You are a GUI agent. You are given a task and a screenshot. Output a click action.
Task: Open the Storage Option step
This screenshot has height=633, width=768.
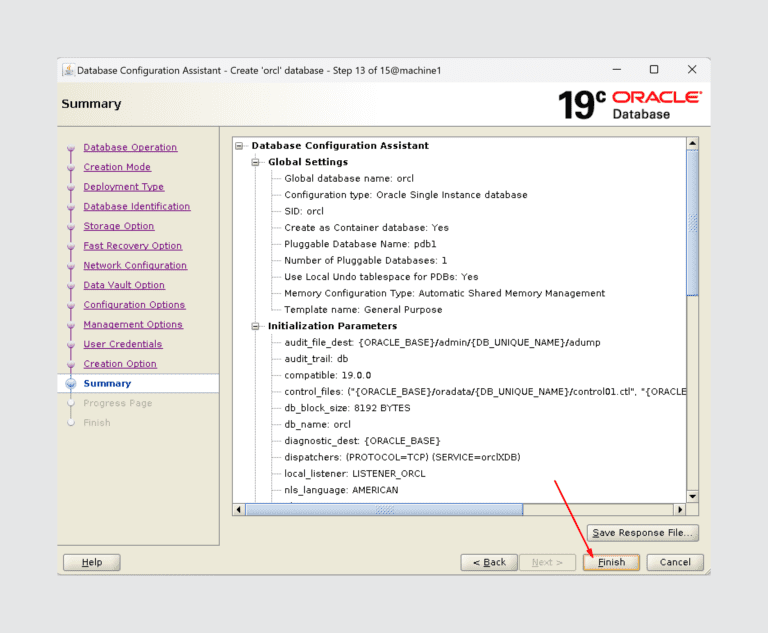118,226
